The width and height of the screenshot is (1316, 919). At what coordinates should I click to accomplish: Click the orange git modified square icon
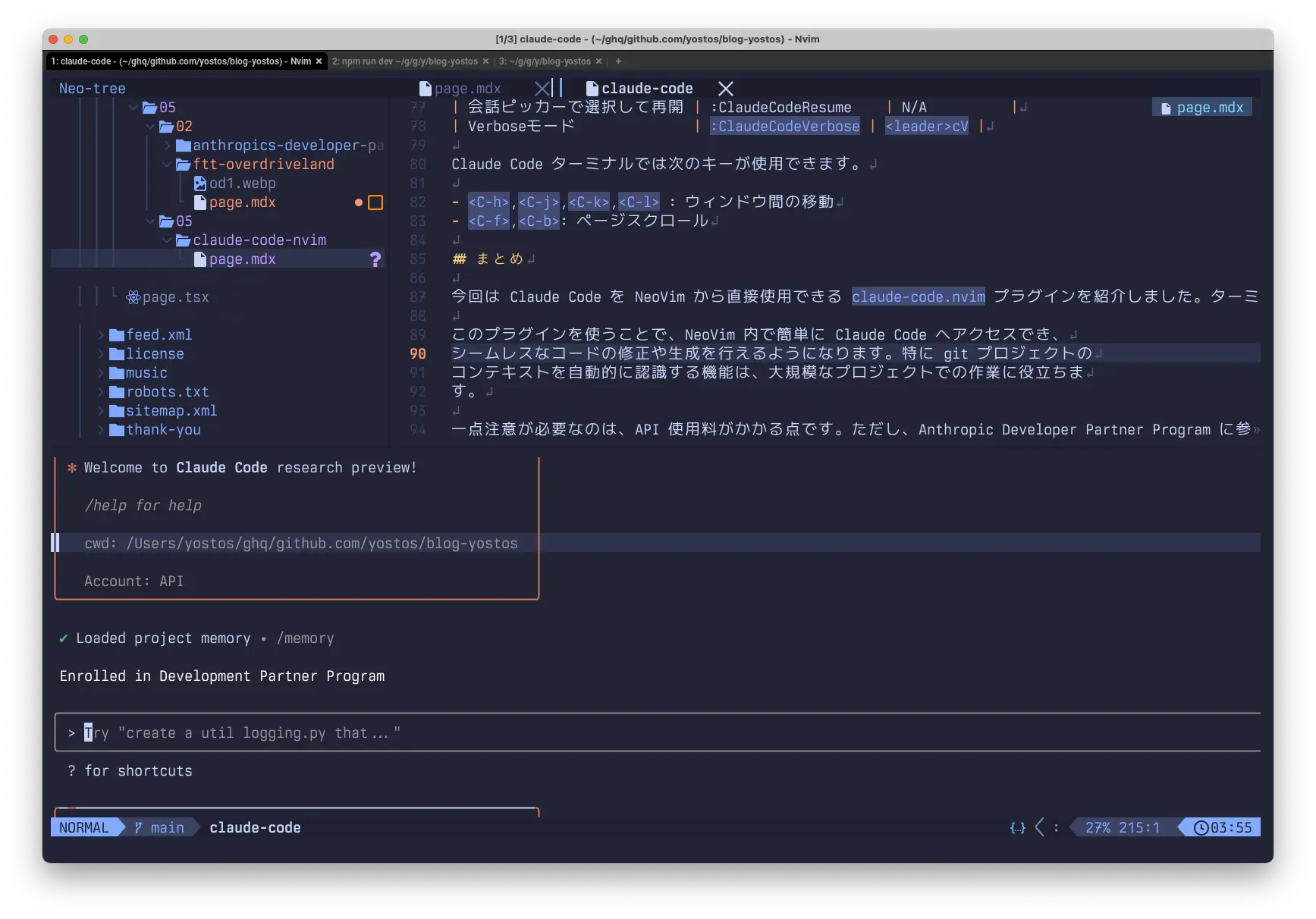[x=375, y=202]
